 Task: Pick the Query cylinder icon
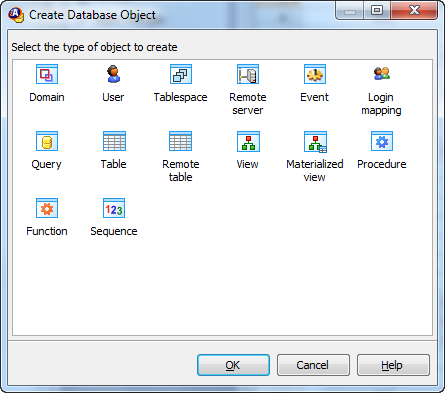[47, 141]
